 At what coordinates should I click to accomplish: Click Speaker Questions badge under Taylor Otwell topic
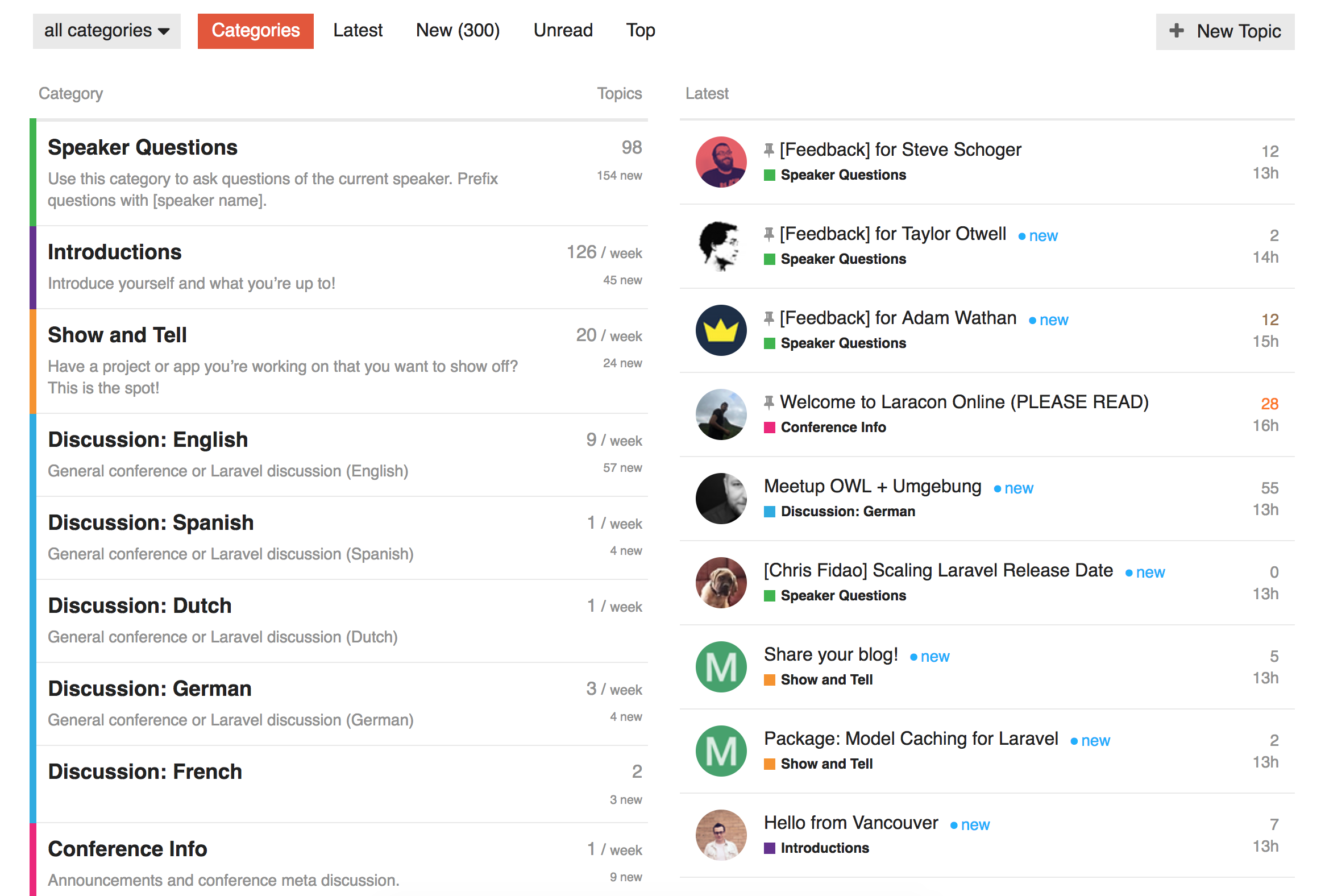[x=835, y=259]
